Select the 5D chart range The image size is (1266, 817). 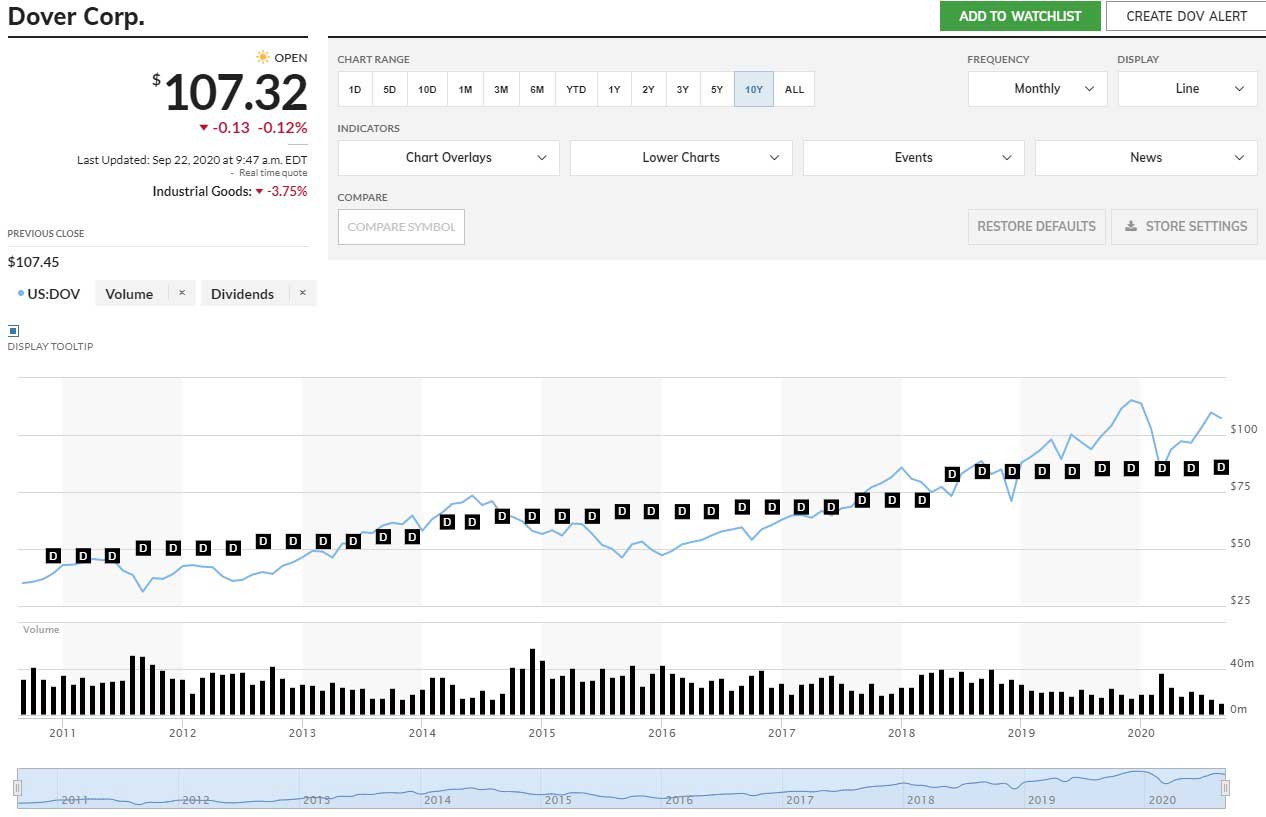click(390, 89)
